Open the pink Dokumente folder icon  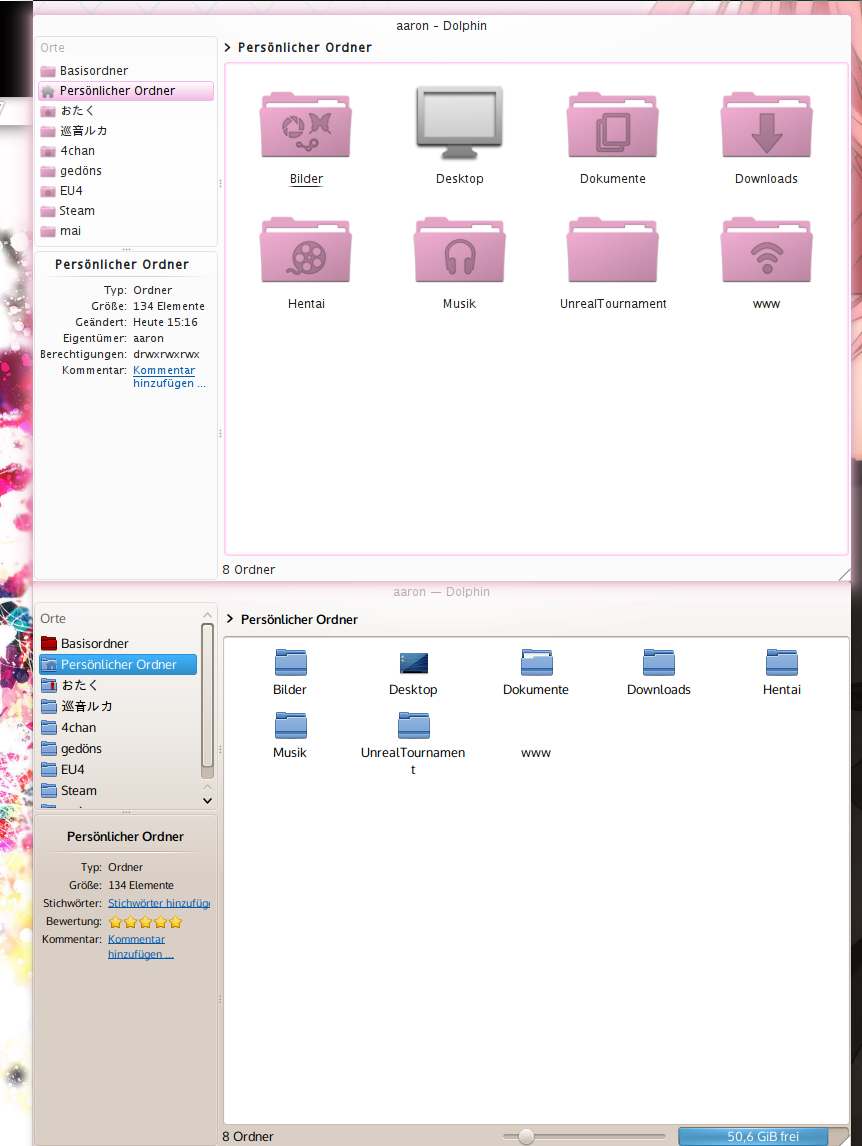pyautogui.click(x=613, y=125)
